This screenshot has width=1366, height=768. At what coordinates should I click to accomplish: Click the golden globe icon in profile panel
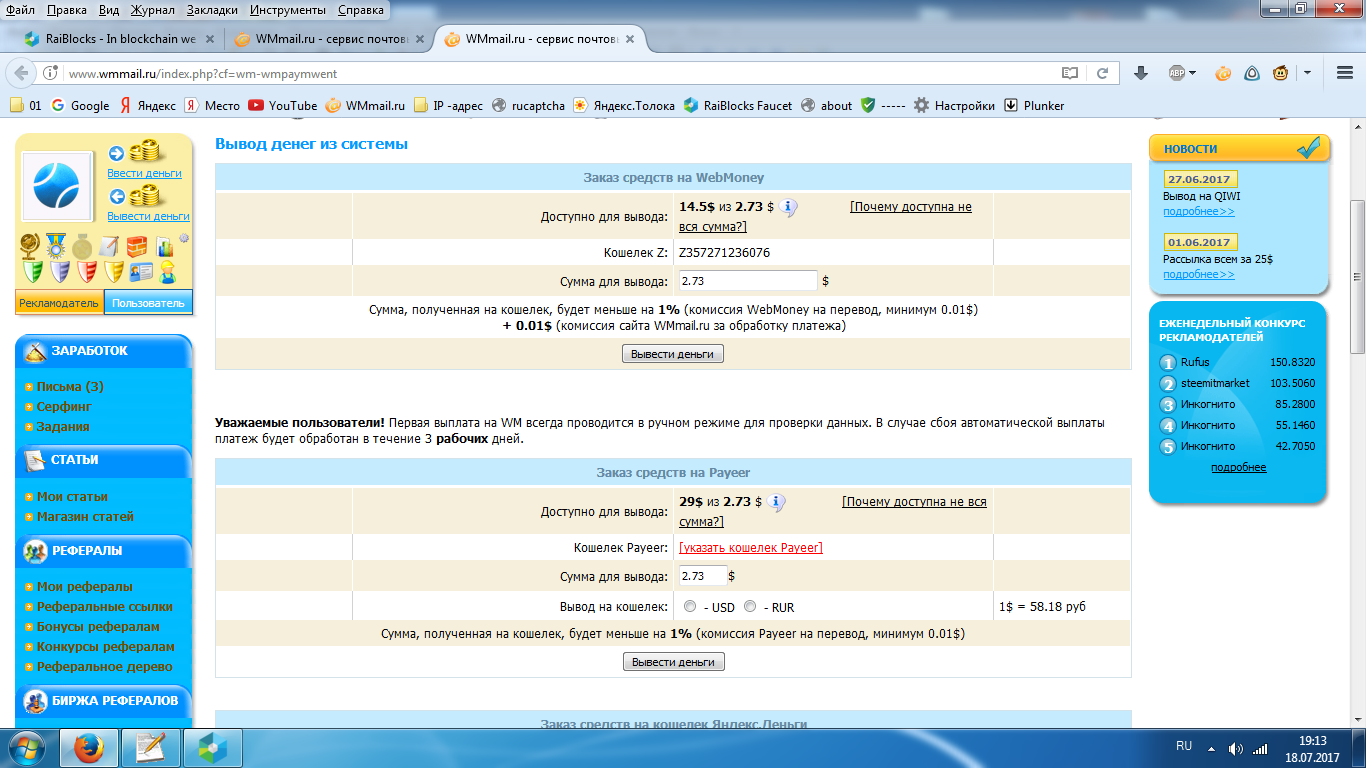point(30,246)
